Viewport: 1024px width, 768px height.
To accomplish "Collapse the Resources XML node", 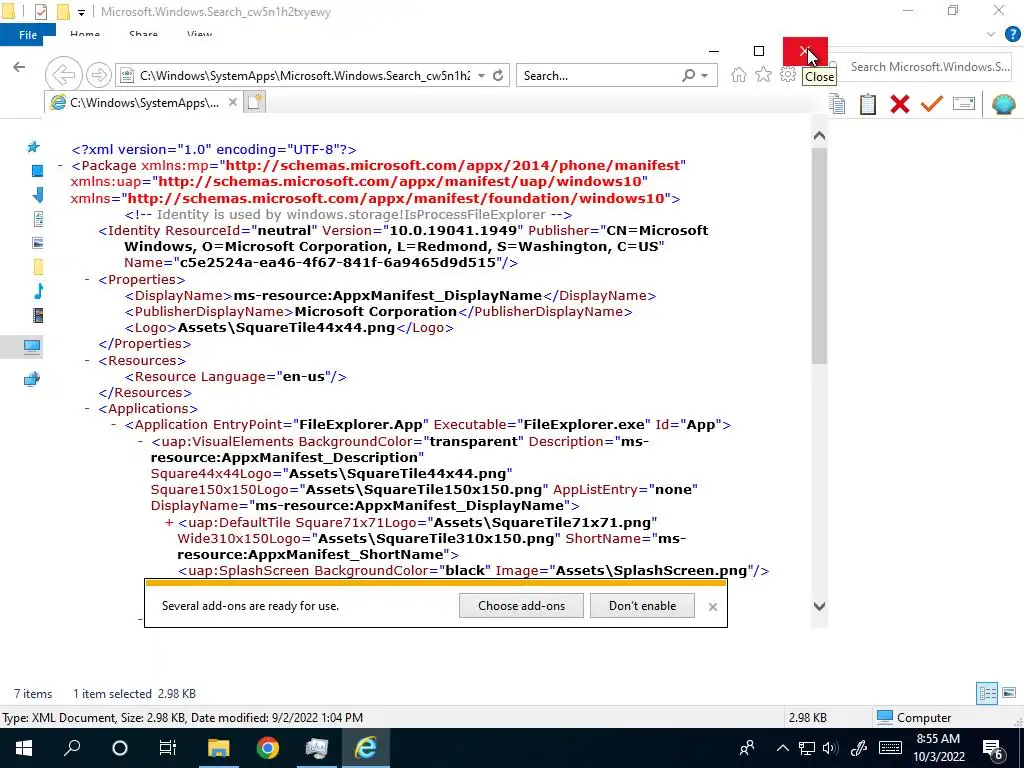I will (88, 360).
